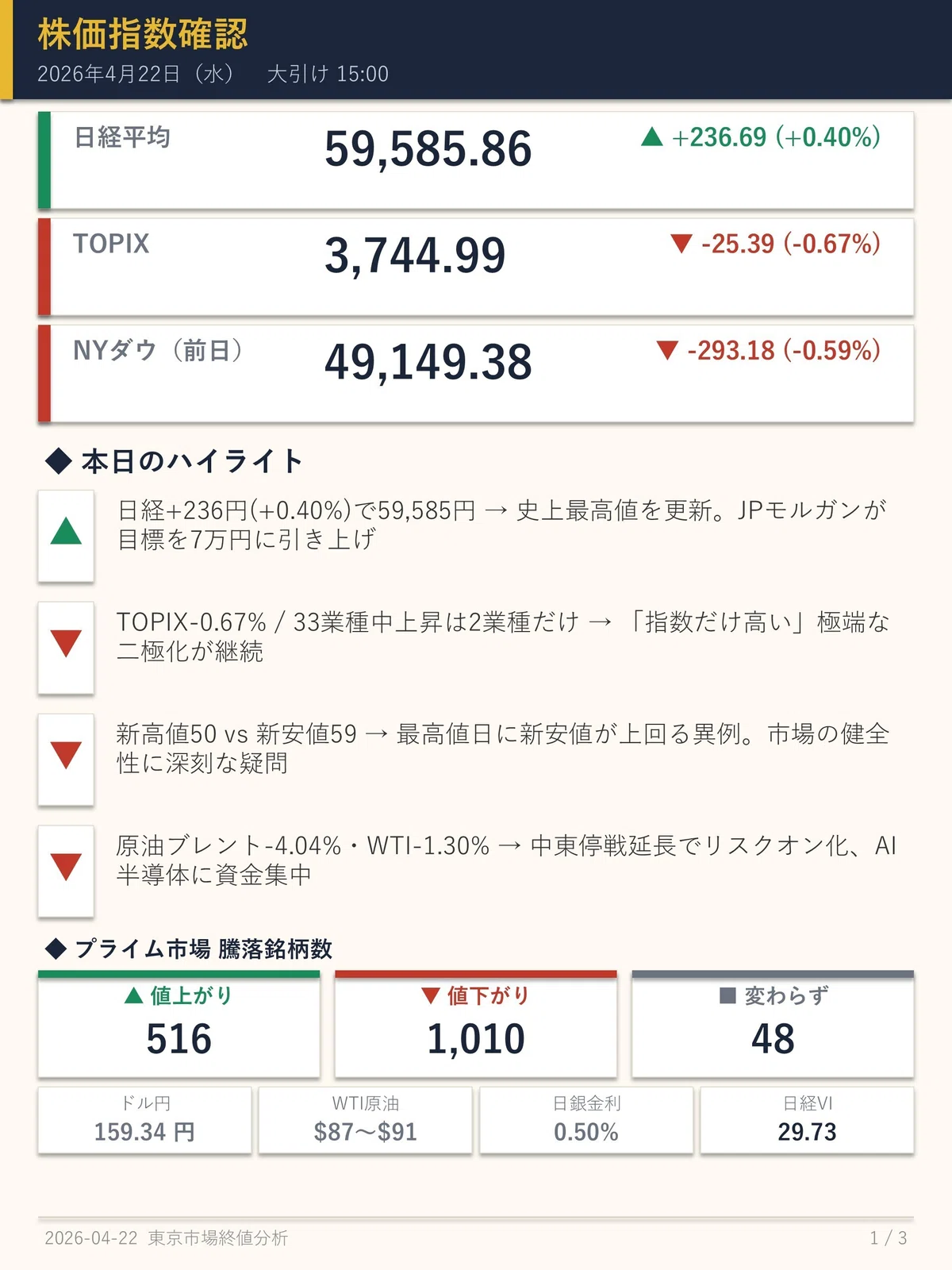Image resolution: width=952 pixels, height=1270 pixels.
Task: Select the 値上がり 516 card
Action: (179, 1024)
